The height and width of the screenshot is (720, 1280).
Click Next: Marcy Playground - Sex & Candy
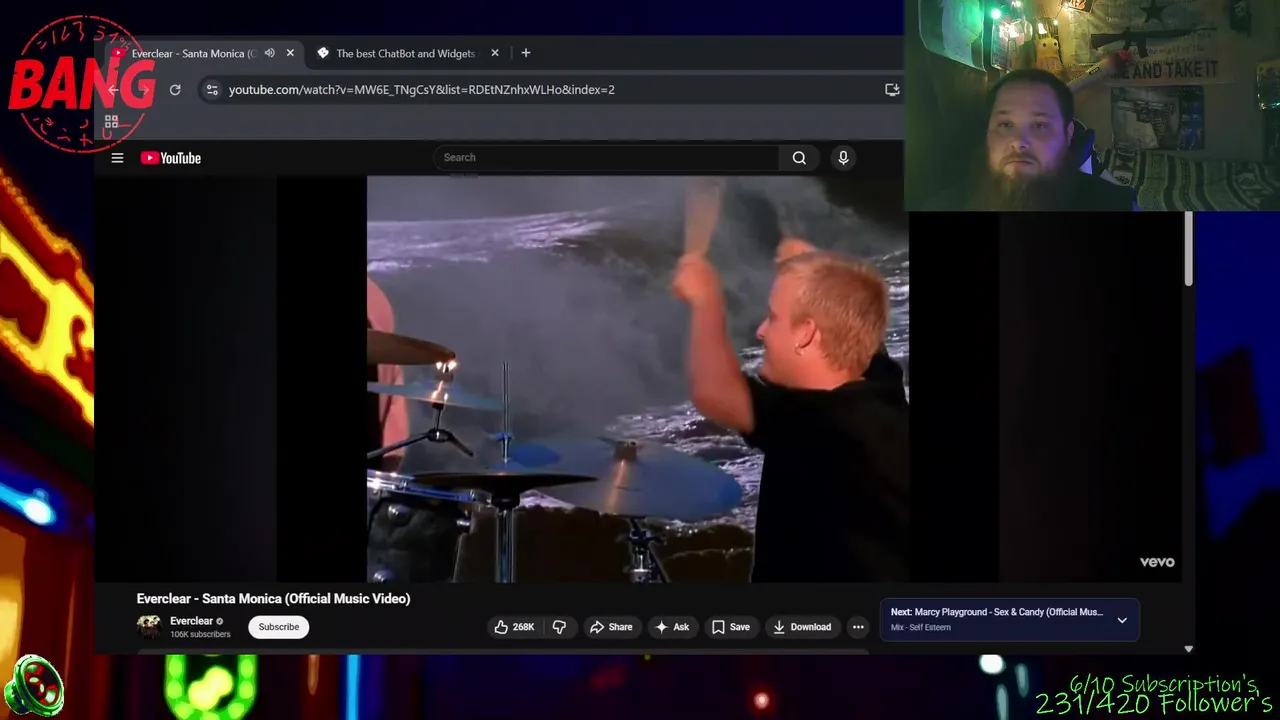coord(997,612)
